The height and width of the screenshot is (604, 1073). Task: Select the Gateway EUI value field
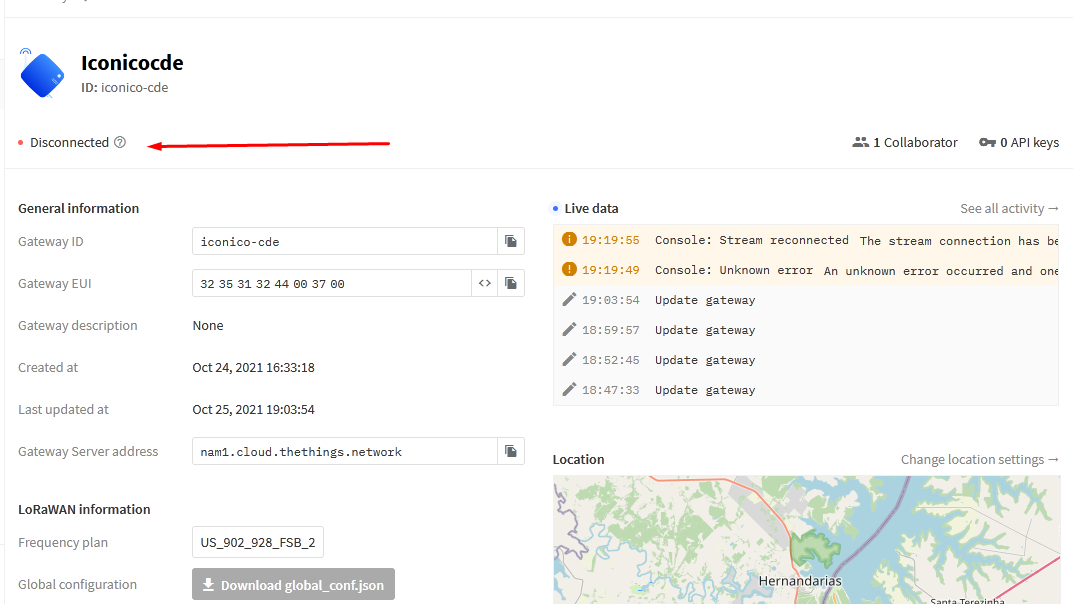coord(332,283)
